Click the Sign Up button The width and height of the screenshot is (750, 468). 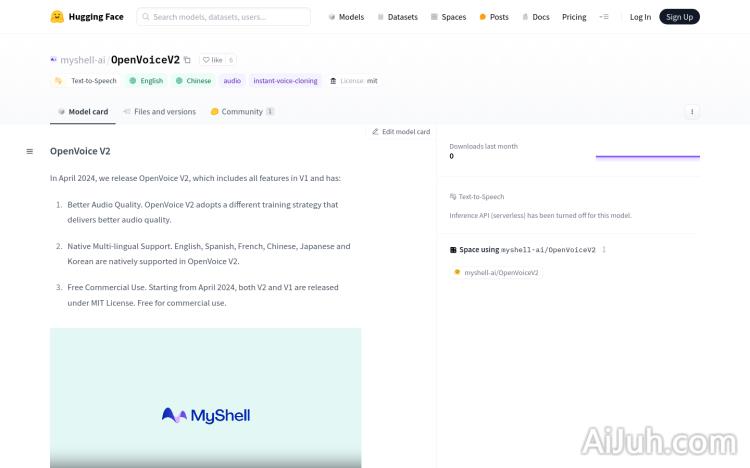[x=679, y=17]
